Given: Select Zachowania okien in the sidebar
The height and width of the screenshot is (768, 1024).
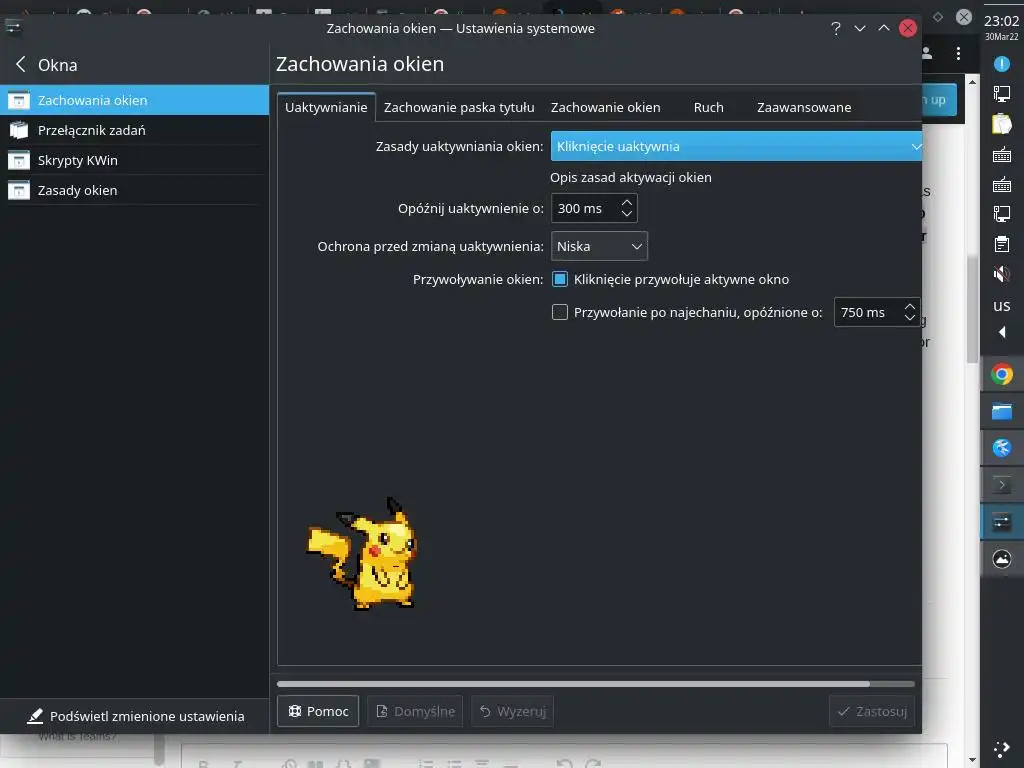Looking at the screenshot, I should point(135,100).
